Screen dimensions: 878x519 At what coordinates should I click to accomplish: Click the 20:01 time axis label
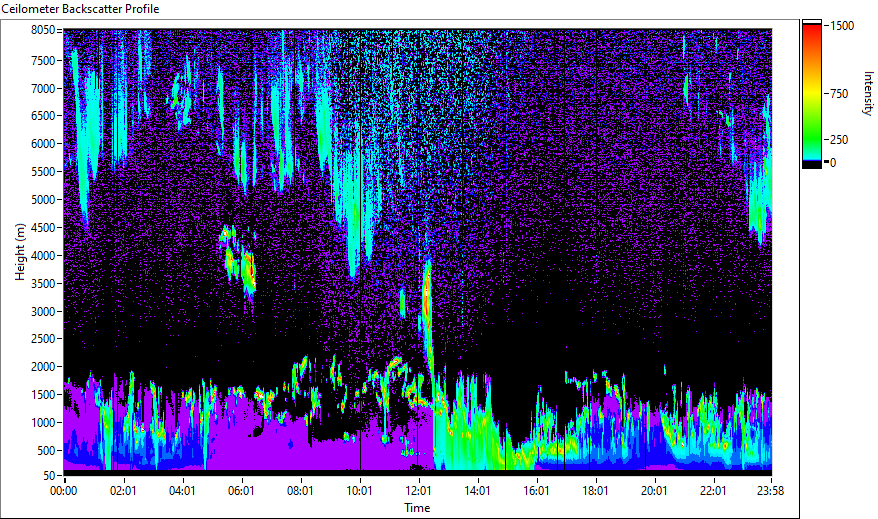[654, 491]
